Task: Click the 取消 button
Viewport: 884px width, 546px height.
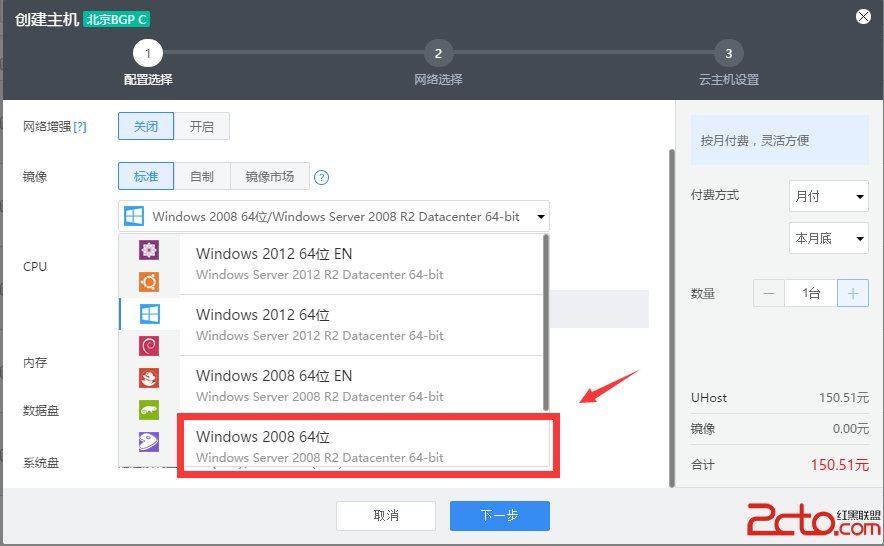Action: coord(386,516)
